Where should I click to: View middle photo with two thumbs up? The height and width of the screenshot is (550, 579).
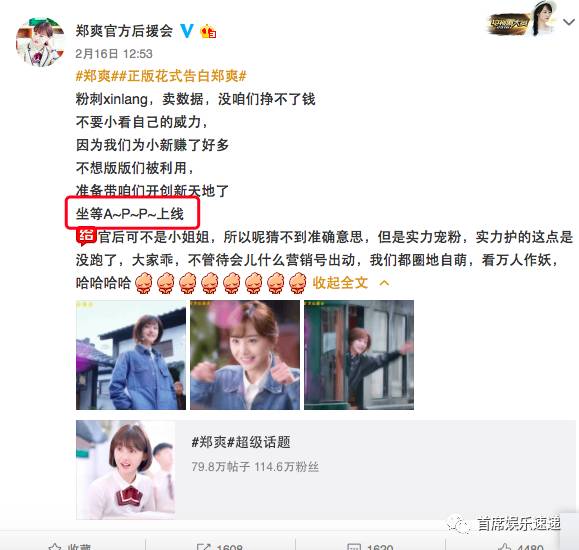tap(245, 355)
